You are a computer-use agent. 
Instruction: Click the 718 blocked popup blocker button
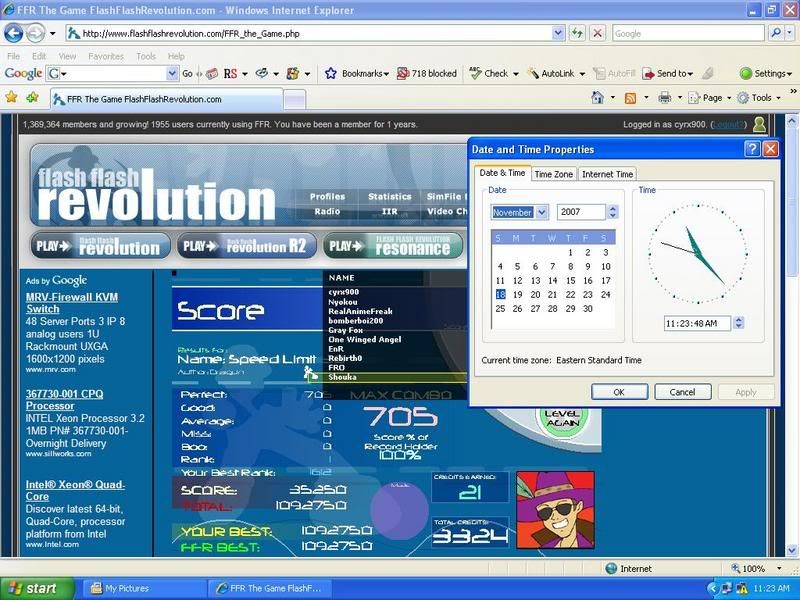(427, 73)
